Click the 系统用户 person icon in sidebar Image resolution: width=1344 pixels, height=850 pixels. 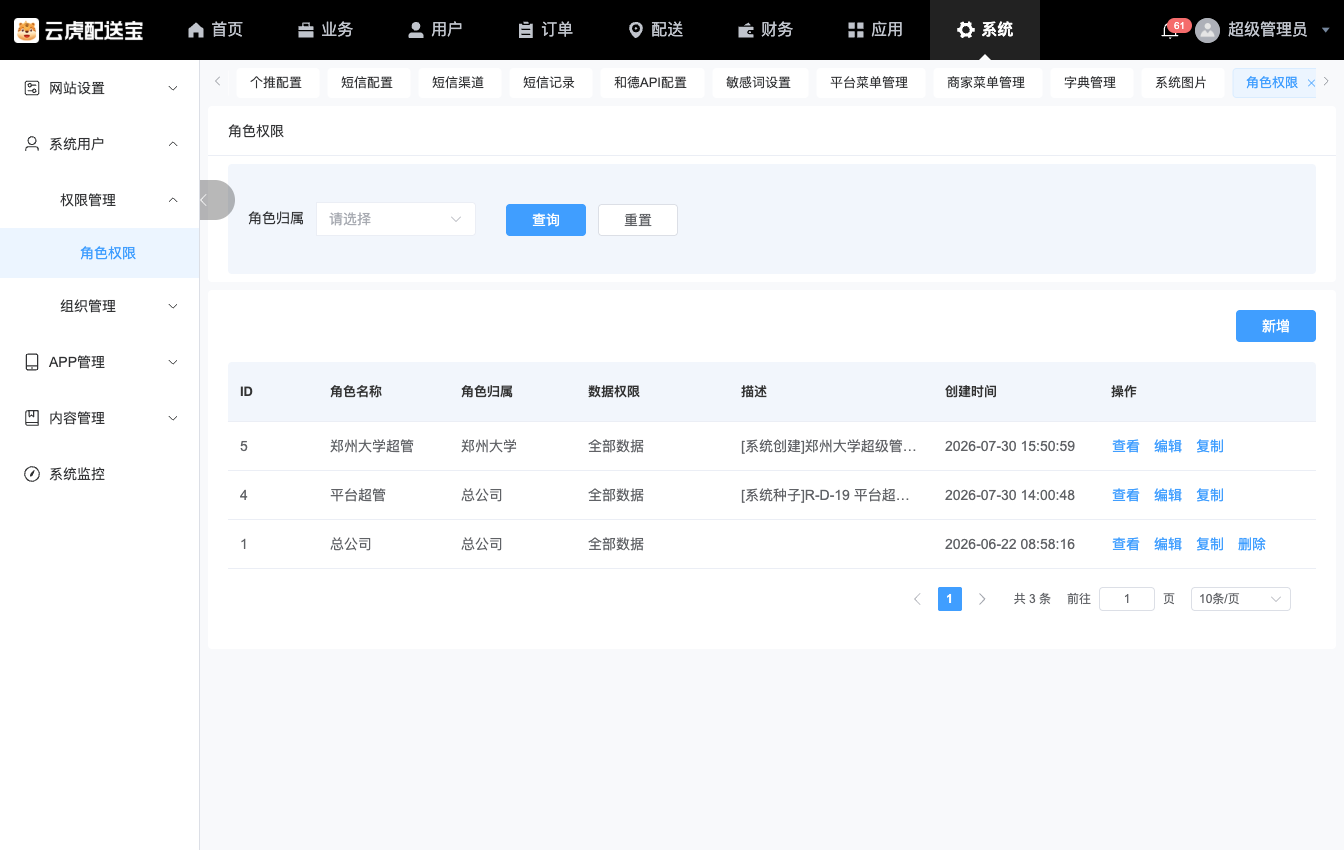32,144
